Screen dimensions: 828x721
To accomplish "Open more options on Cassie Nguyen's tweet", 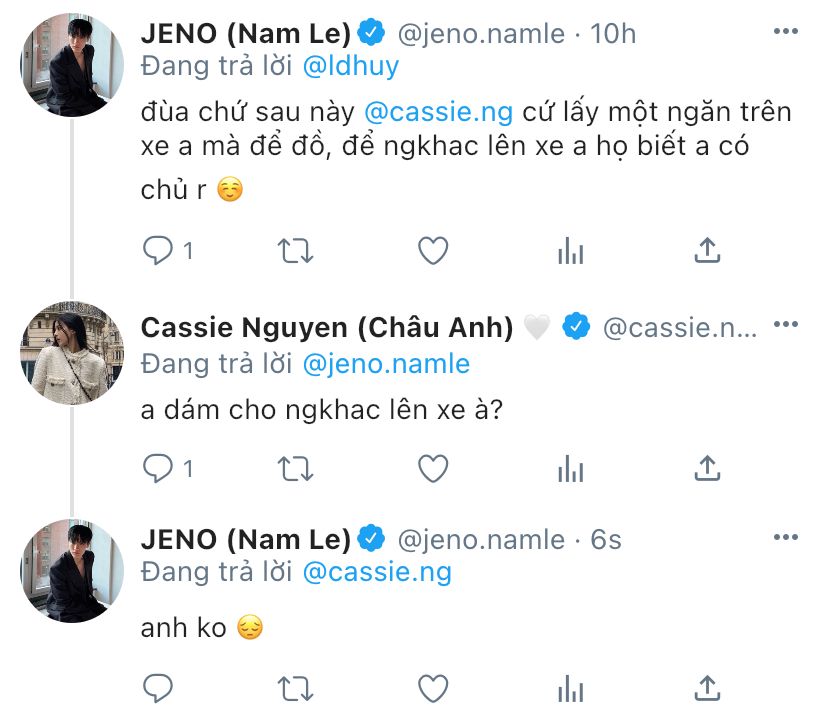I will [x=787, y=325].
